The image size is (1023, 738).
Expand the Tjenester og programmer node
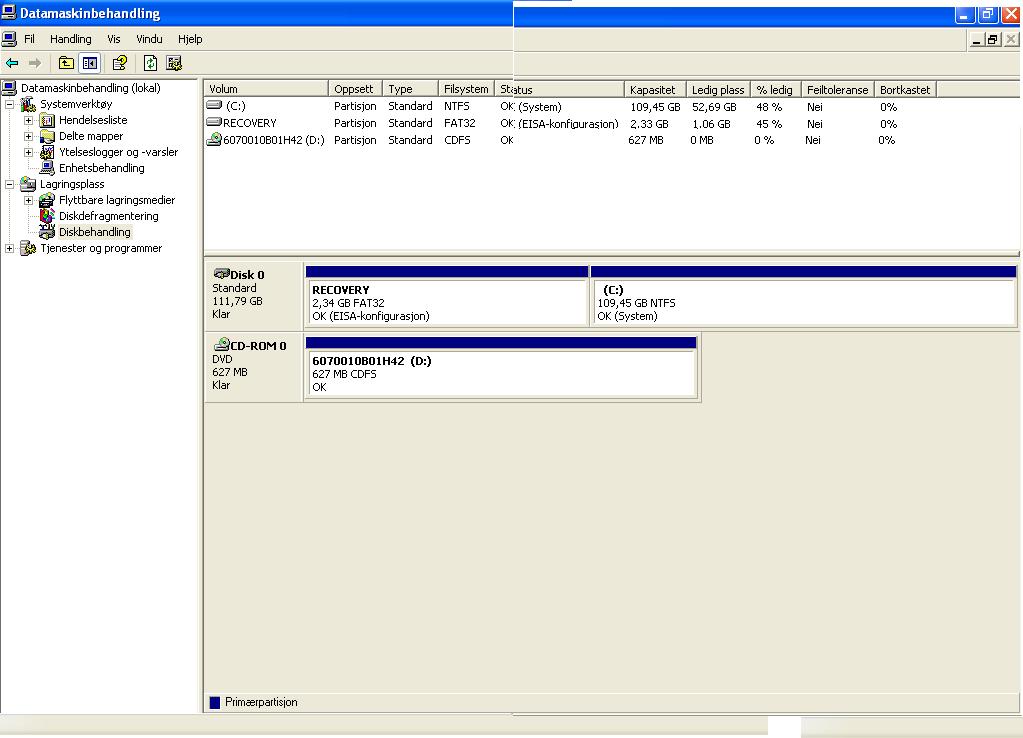click(x=10, y=248)
